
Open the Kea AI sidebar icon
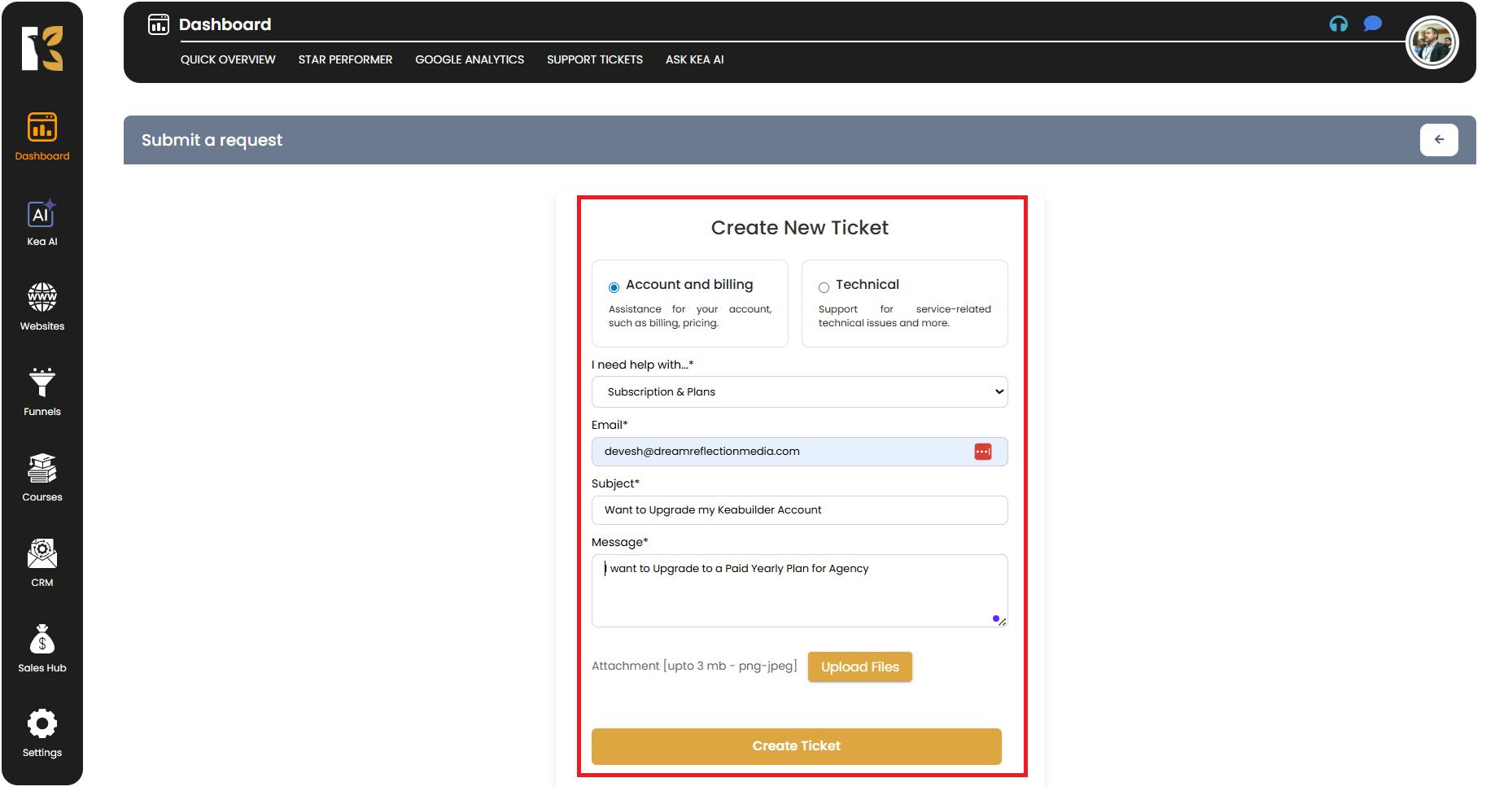(42, 214)
